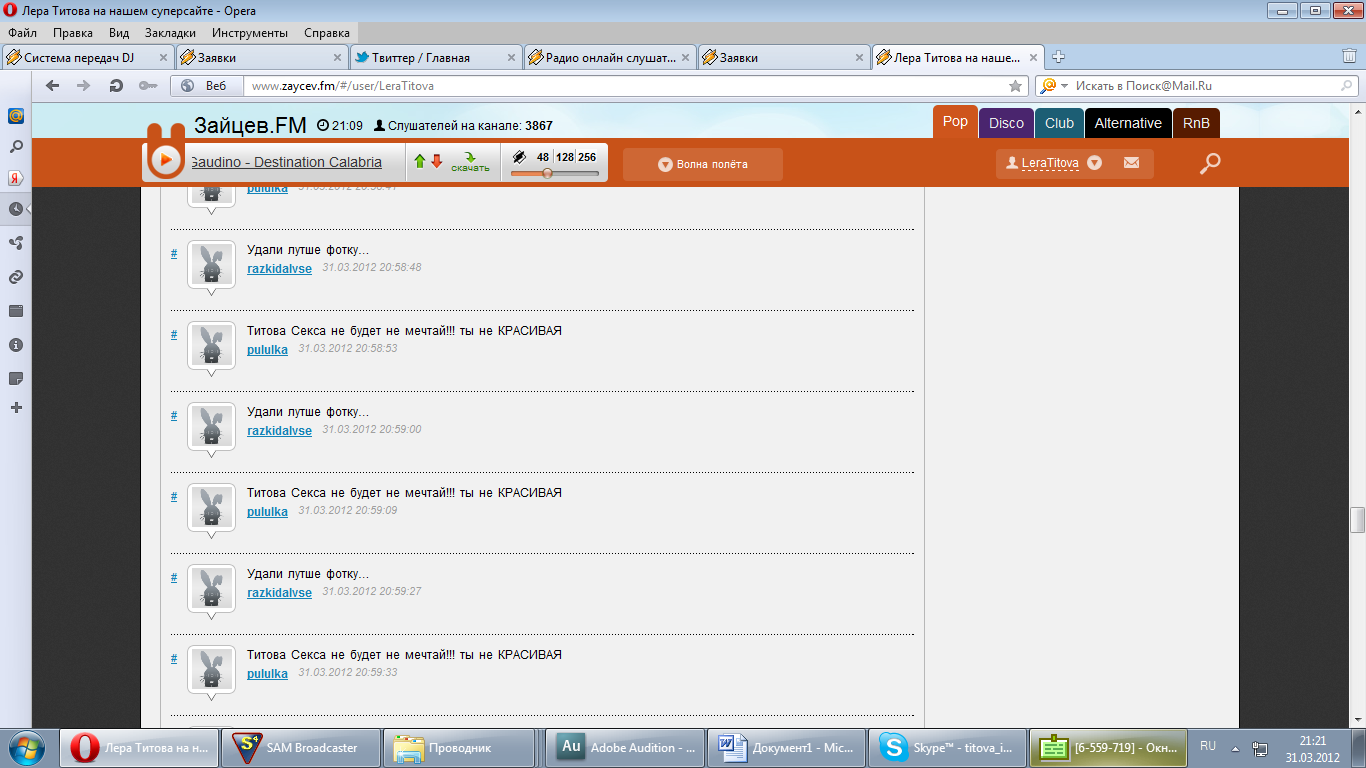This screenshot has height=768, width=1366.
Task: Reload the current page
Action: point(116,86)
